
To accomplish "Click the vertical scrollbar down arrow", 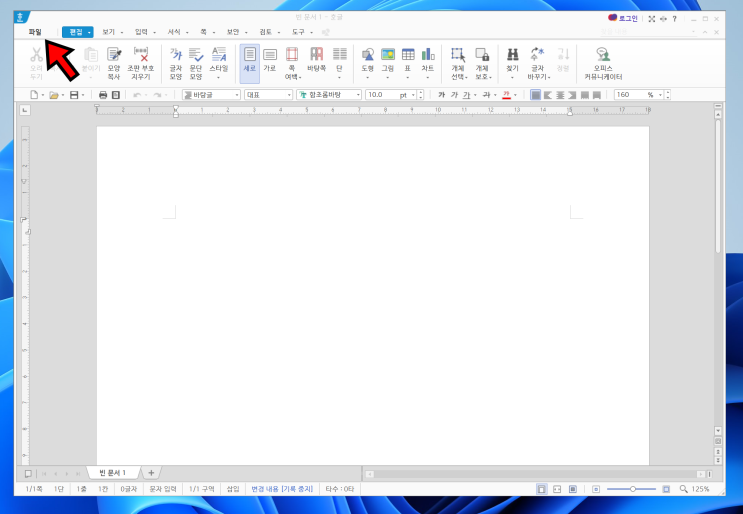I will coord(718,431).
